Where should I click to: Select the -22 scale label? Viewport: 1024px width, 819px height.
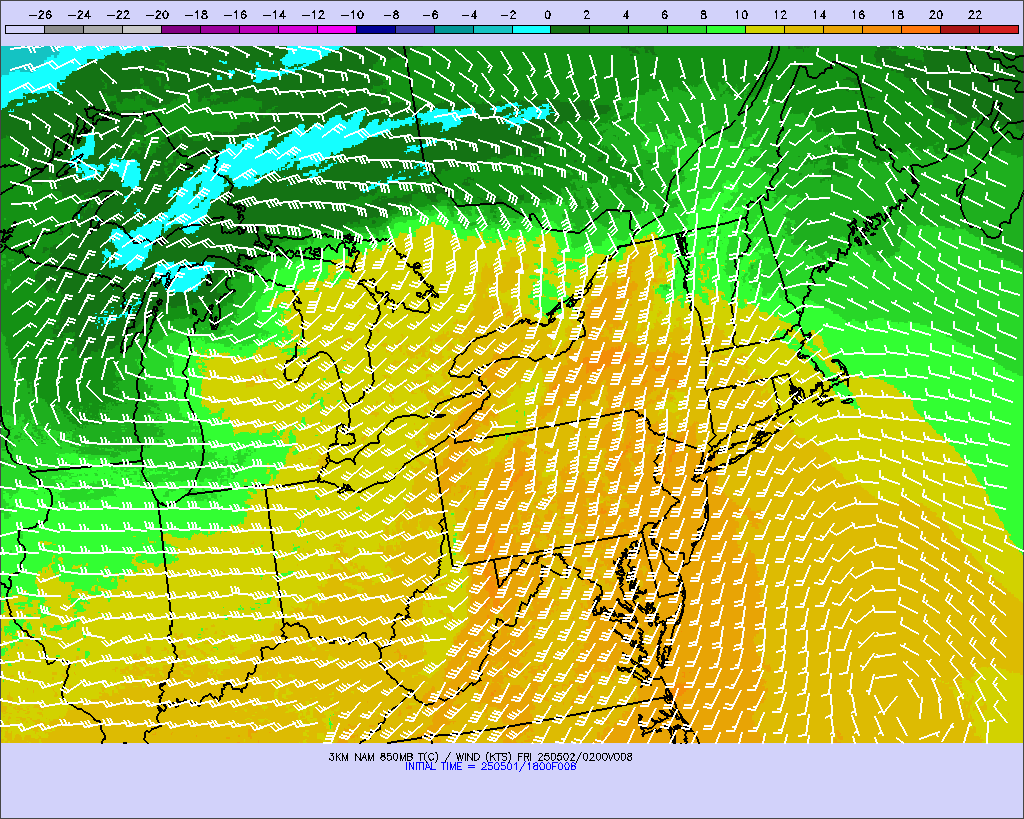coord(118,14)
